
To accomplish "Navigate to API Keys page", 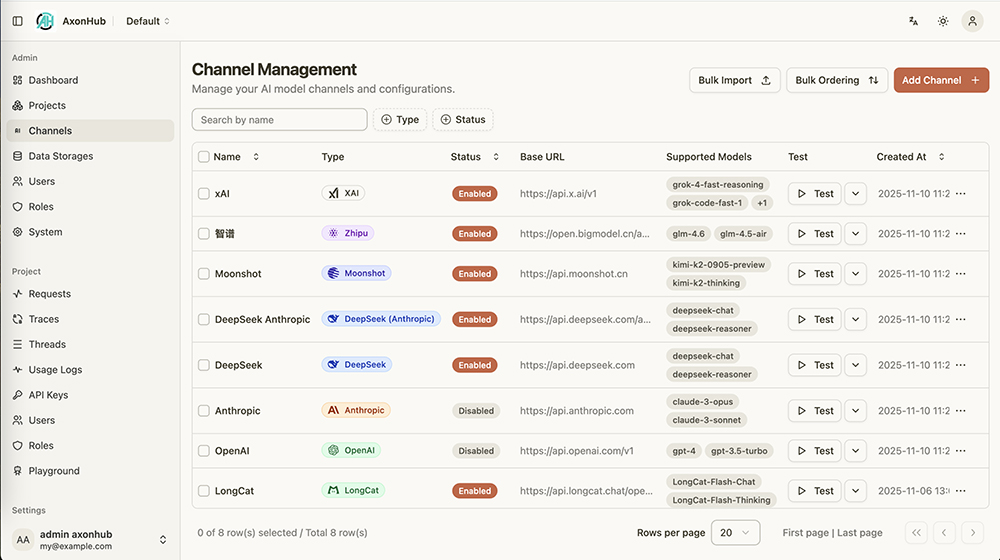I will (x=48, y=395).
